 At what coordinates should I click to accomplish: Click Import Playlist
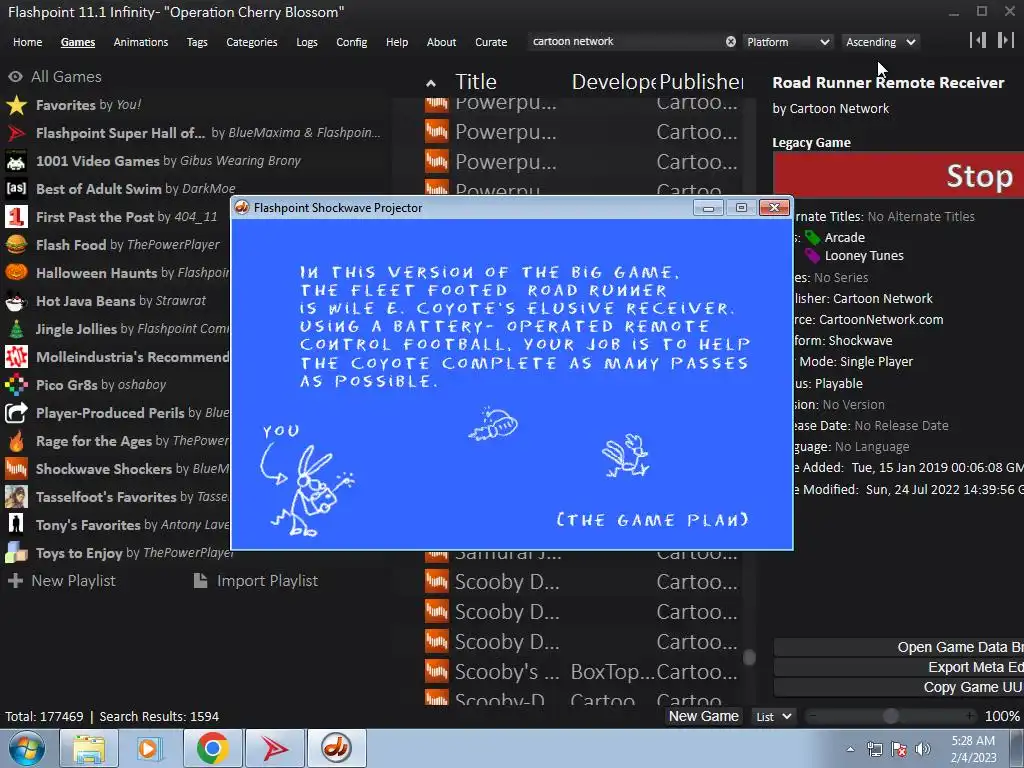pos(256,581)
